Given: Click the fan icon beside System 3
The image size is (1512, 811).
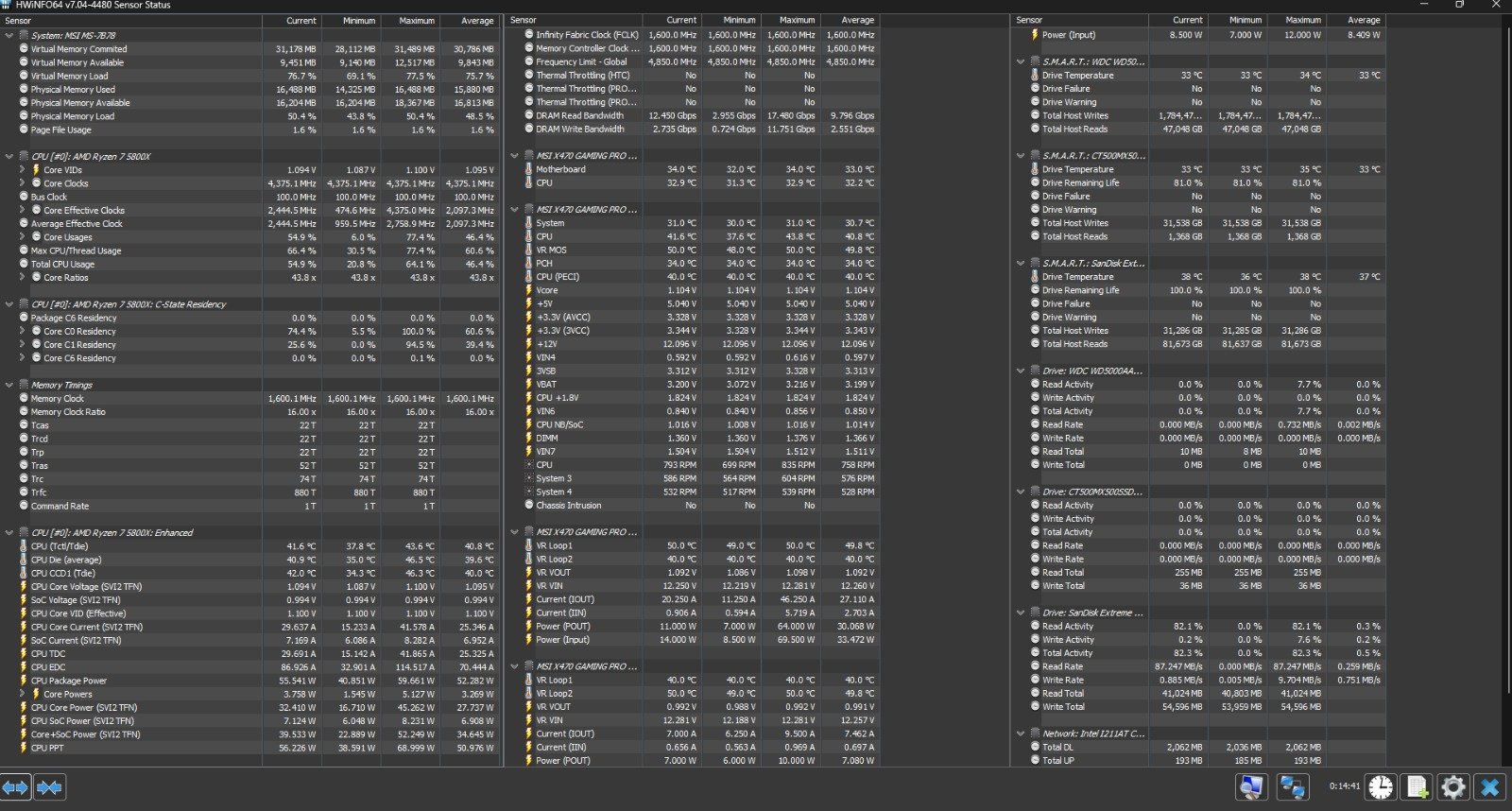Looking at the screenshot, I should (529, 478).
